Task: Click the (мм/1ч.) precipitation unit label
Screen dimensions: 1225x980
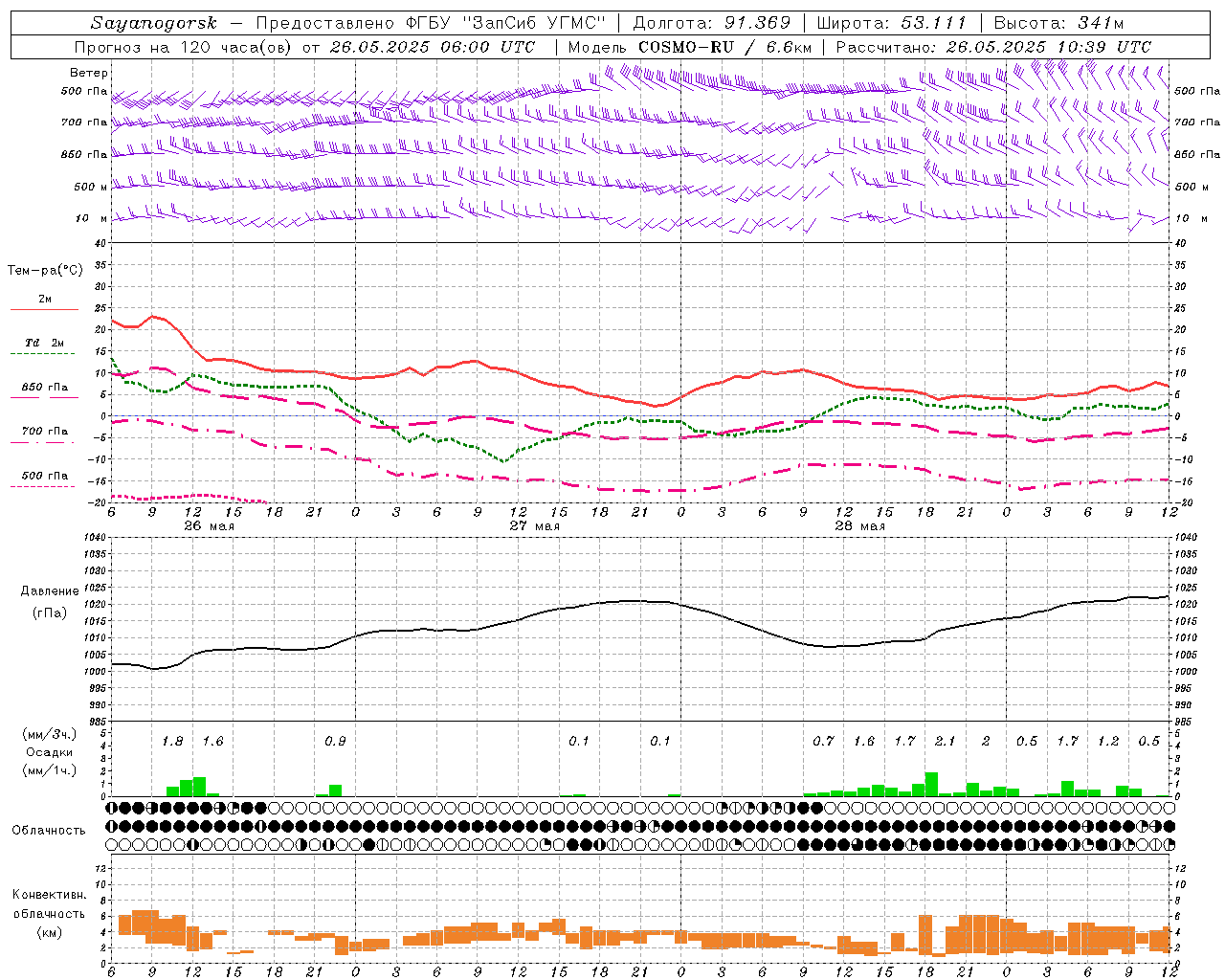Action: click(x=48, y=770)
